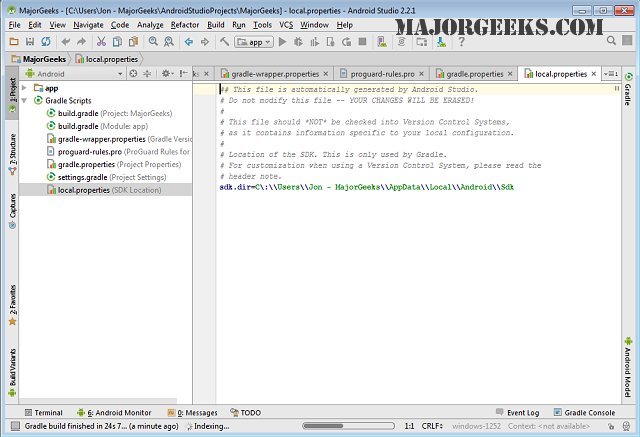This screenshot has height=437, width=640.
Task: Click the Search Everywhere magnifier
Action: [611, 40]
